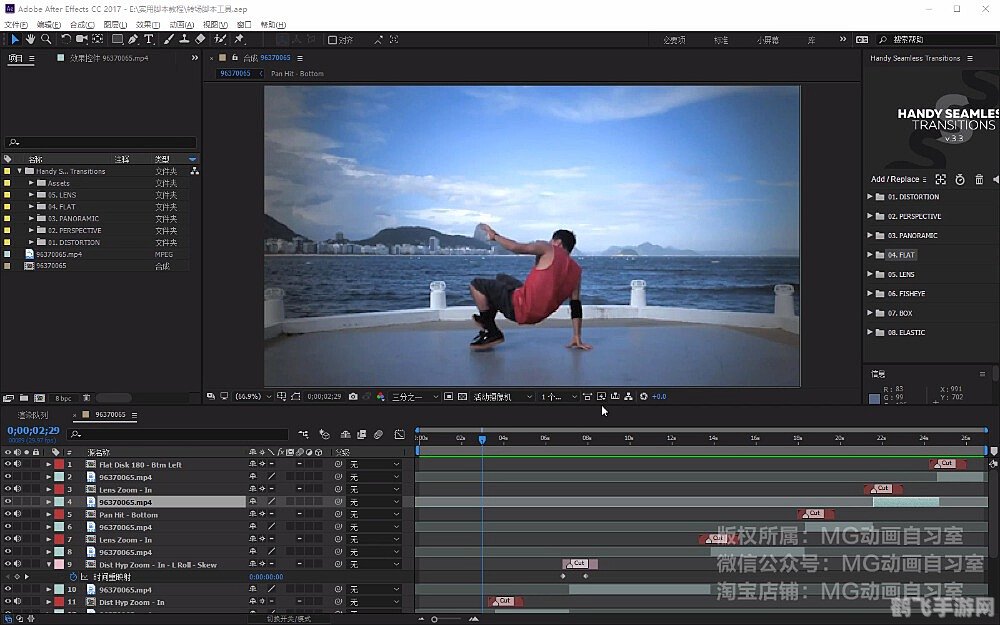The width and height of the screenshot is (1000, 625).
Task: Open the 效果(T) menu
Action: (x=147, y=24)
